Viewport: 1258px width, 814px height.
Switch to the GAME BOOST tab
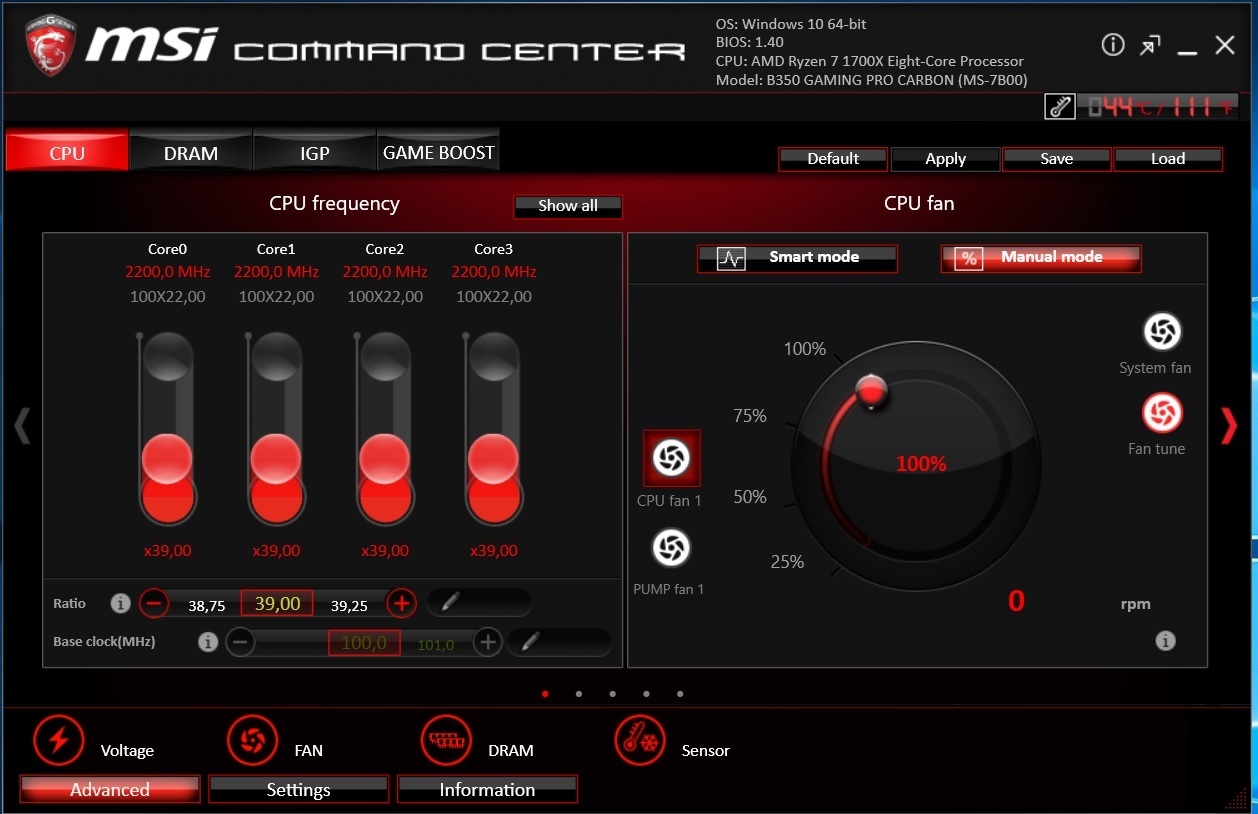(x=438, y=151)
